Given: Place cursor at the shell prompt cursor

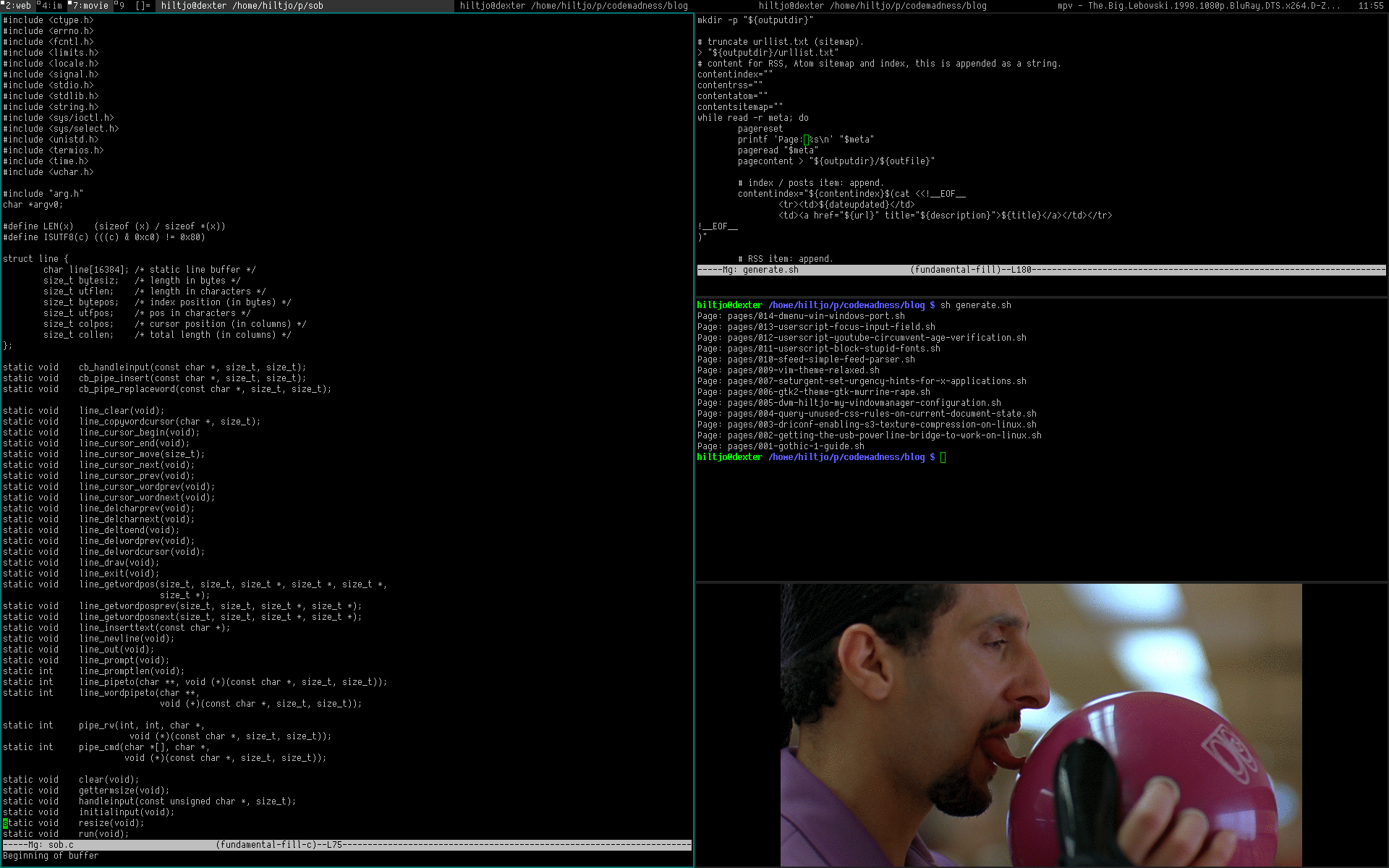Looking at the screenshot, I should 943,457.
